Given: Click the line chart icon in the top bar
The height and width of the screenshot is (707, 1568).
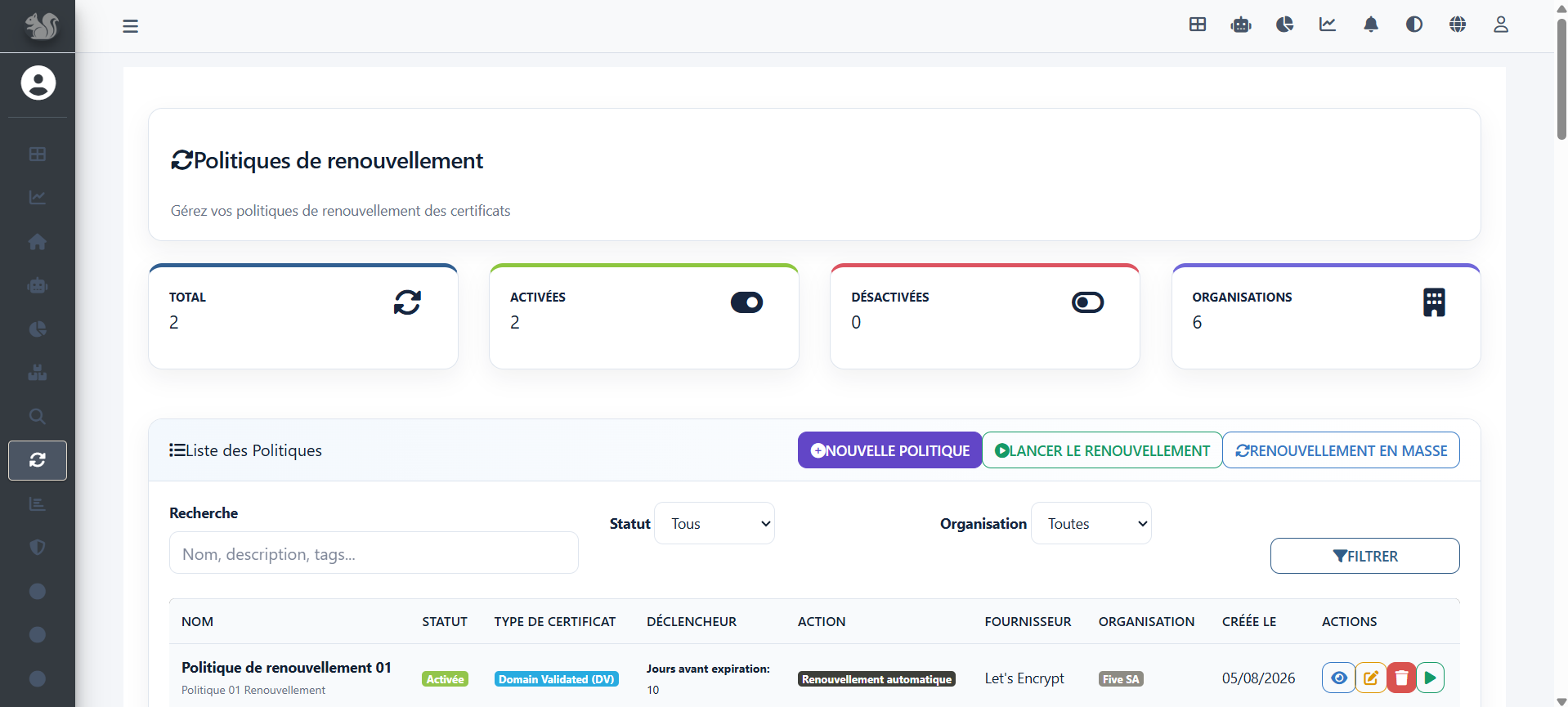Looking at the screenshot, I should pyautogui.click(x=1328, y=25).
